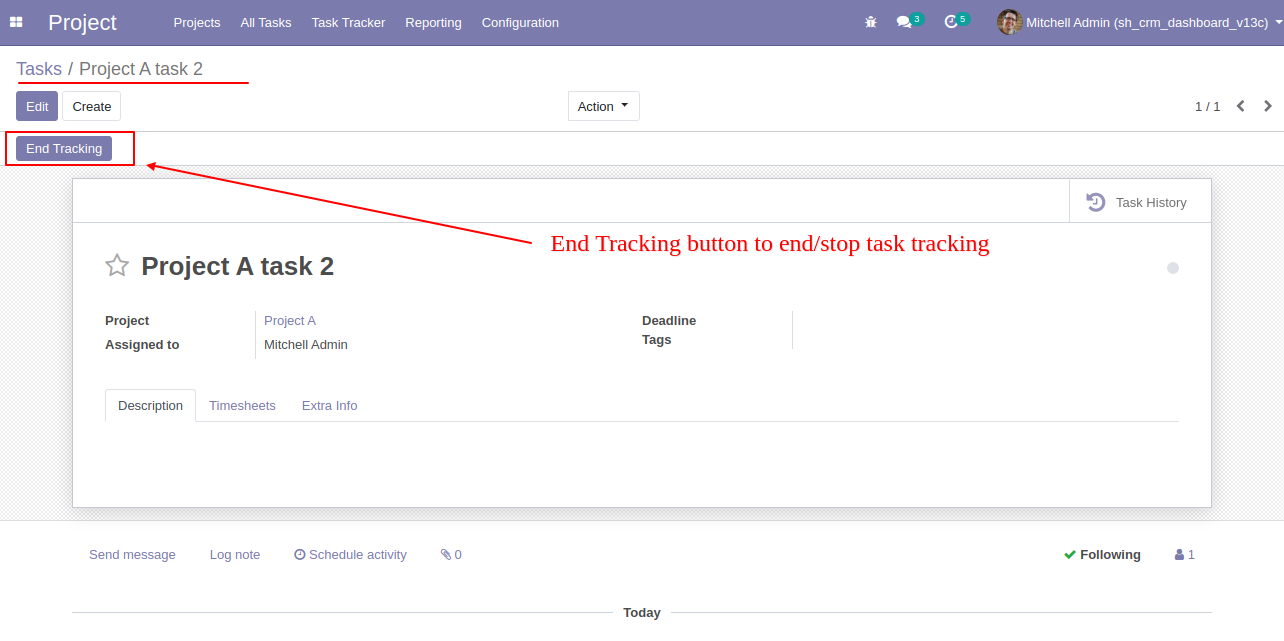Switch to the Timesheets tab
Image resolution: width=1284 pixels, height=641 pixels.
[242, 405]
